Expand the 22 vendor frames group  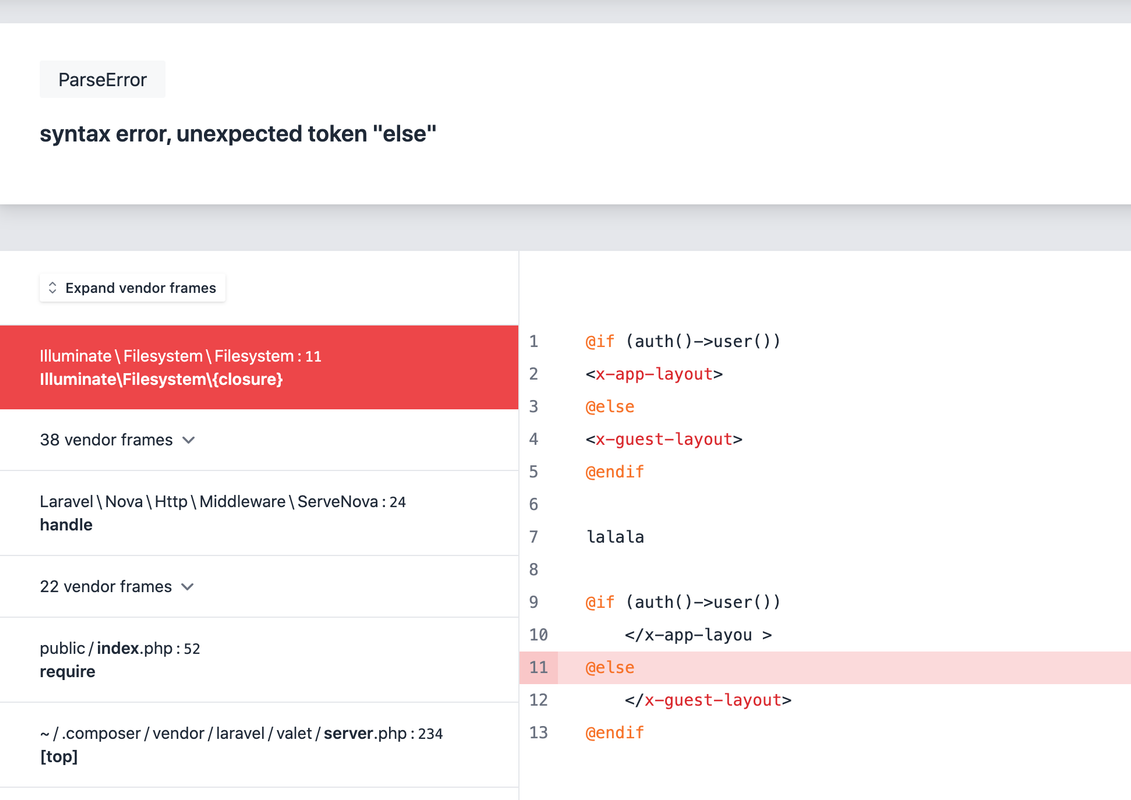tap(259, 586)
